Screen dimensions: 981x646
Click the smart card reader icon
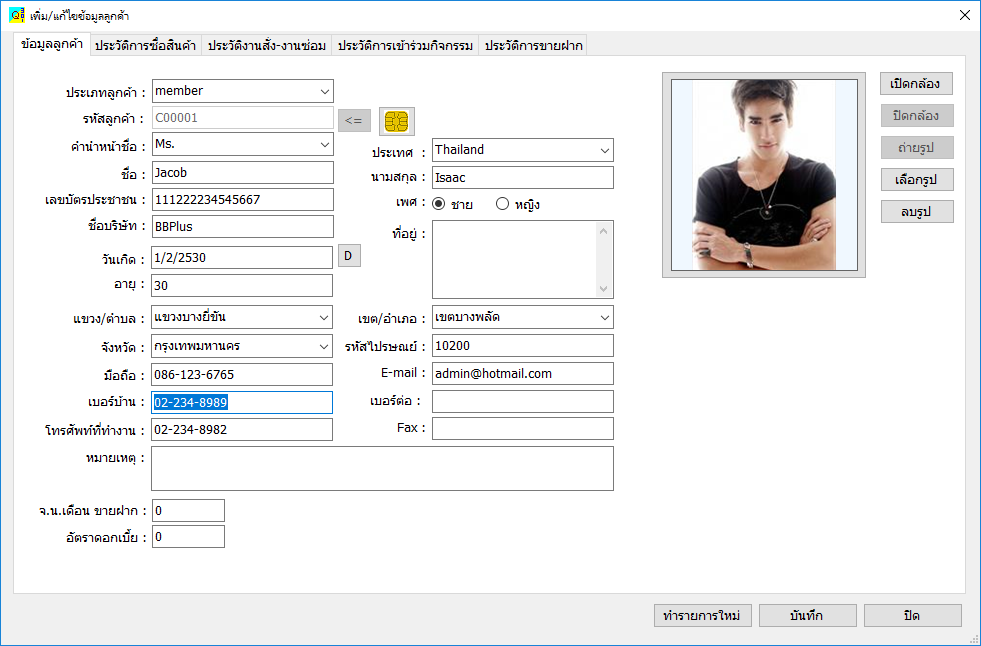click(396, 120)
